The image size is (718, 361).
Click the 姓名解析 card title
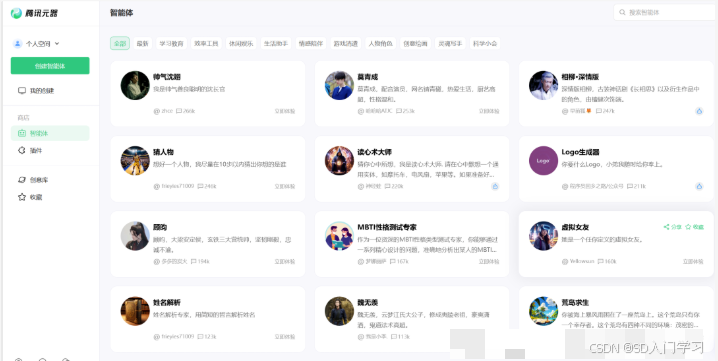pos(167,302)
